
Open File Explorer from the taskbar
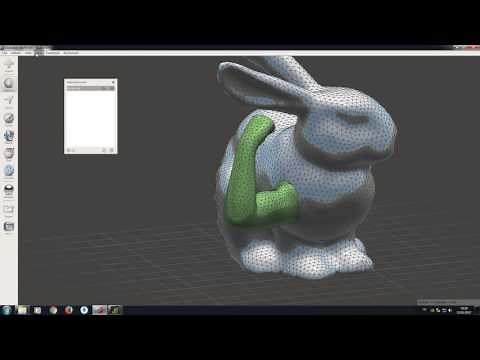22,310
